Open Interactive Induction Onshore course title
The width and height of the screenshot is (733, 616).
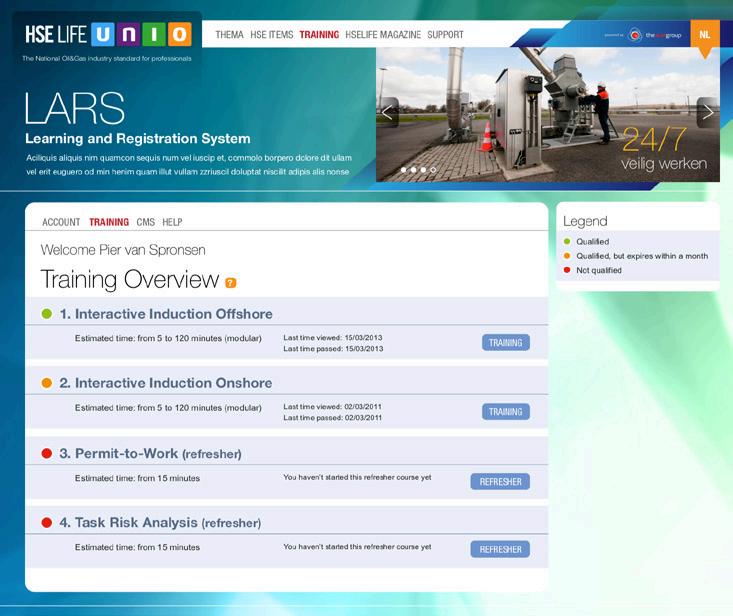[x=165, y=383]
